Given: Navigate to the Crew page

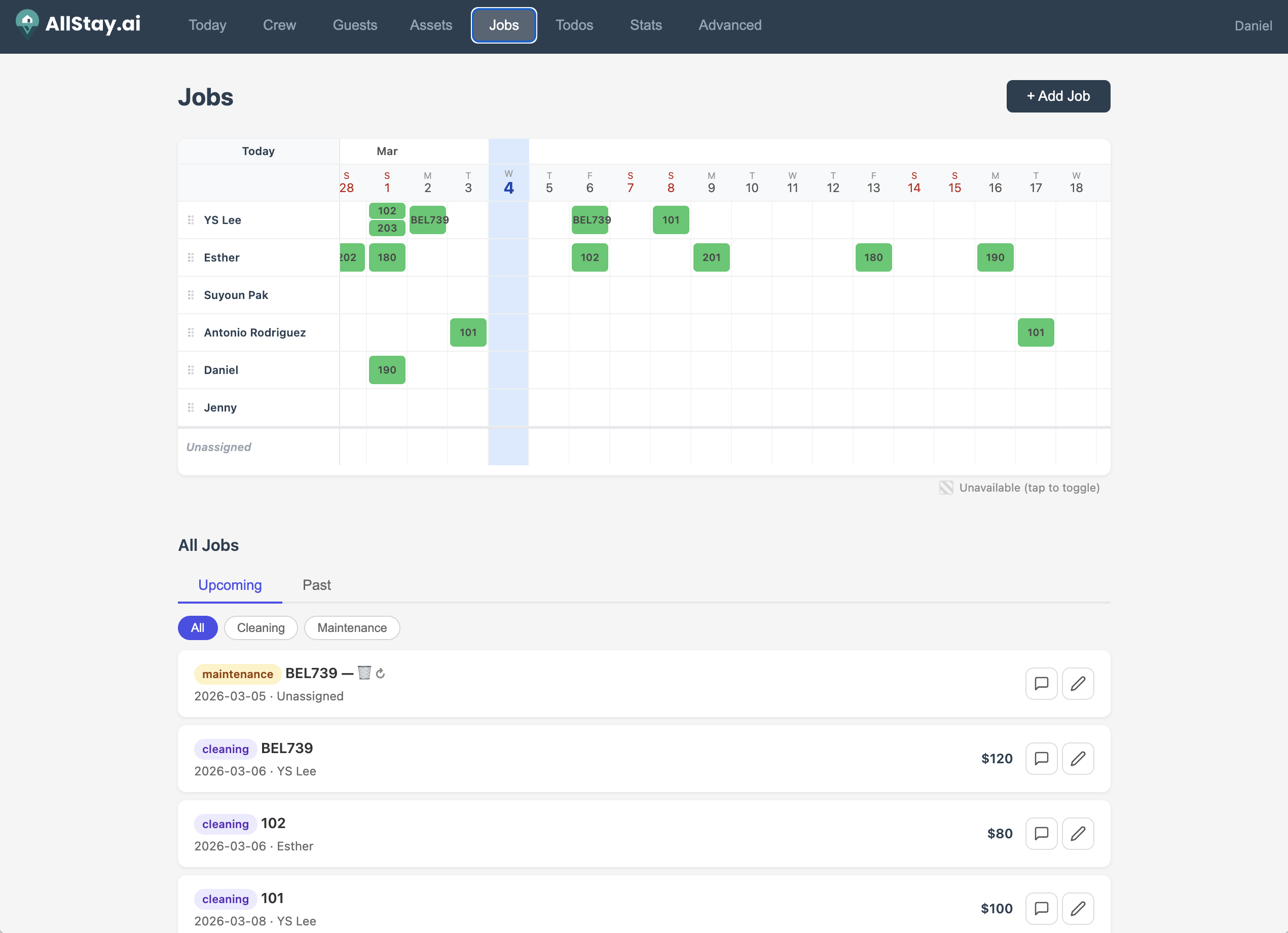Looking at the screenshot, I should click(x=279, y=25).
